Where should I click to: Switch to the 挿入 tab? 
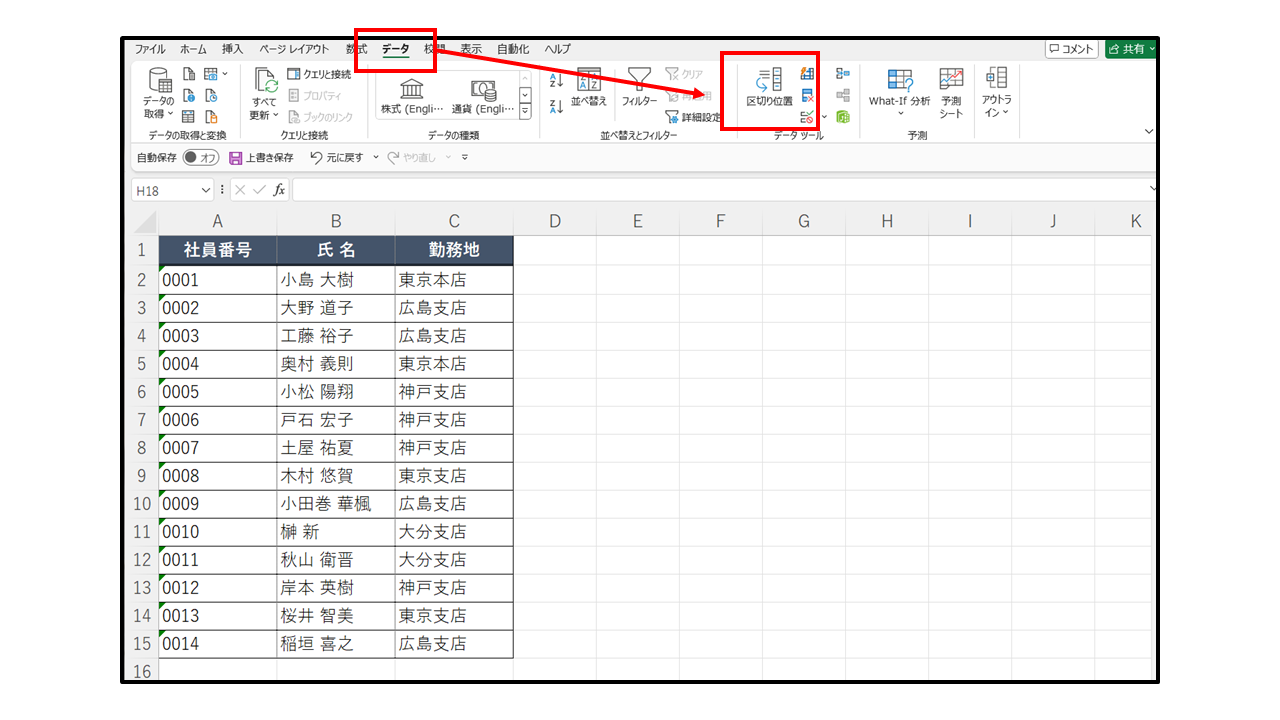pos(232,49)
